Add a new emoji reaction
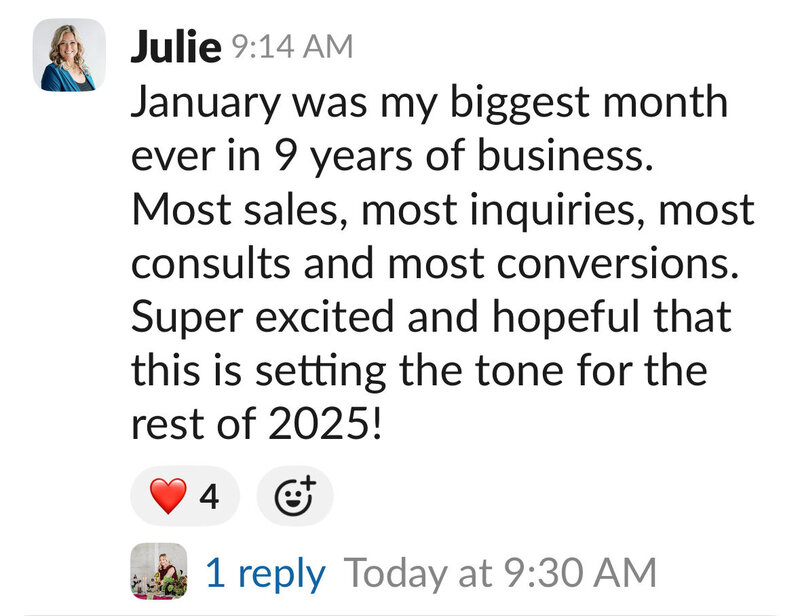The height and width of the screenshot is (616, 800). click(x=294, y=495)
